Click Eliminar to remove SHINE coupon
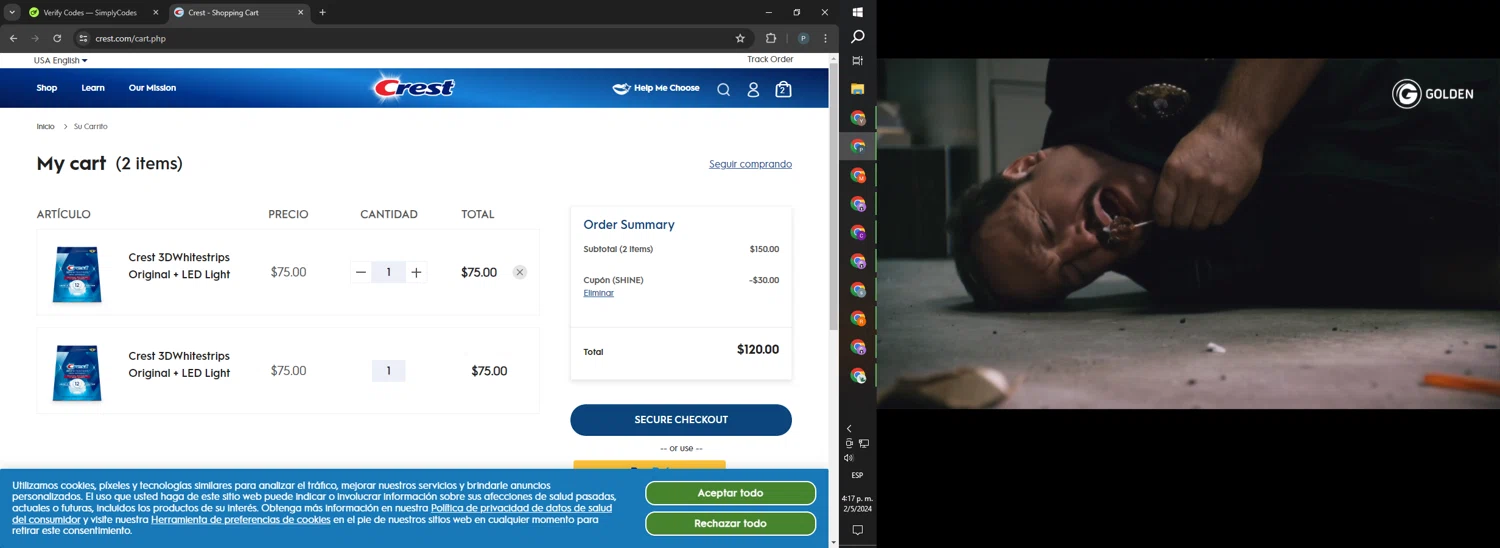 pyautogui.click(x=599, y=293)
